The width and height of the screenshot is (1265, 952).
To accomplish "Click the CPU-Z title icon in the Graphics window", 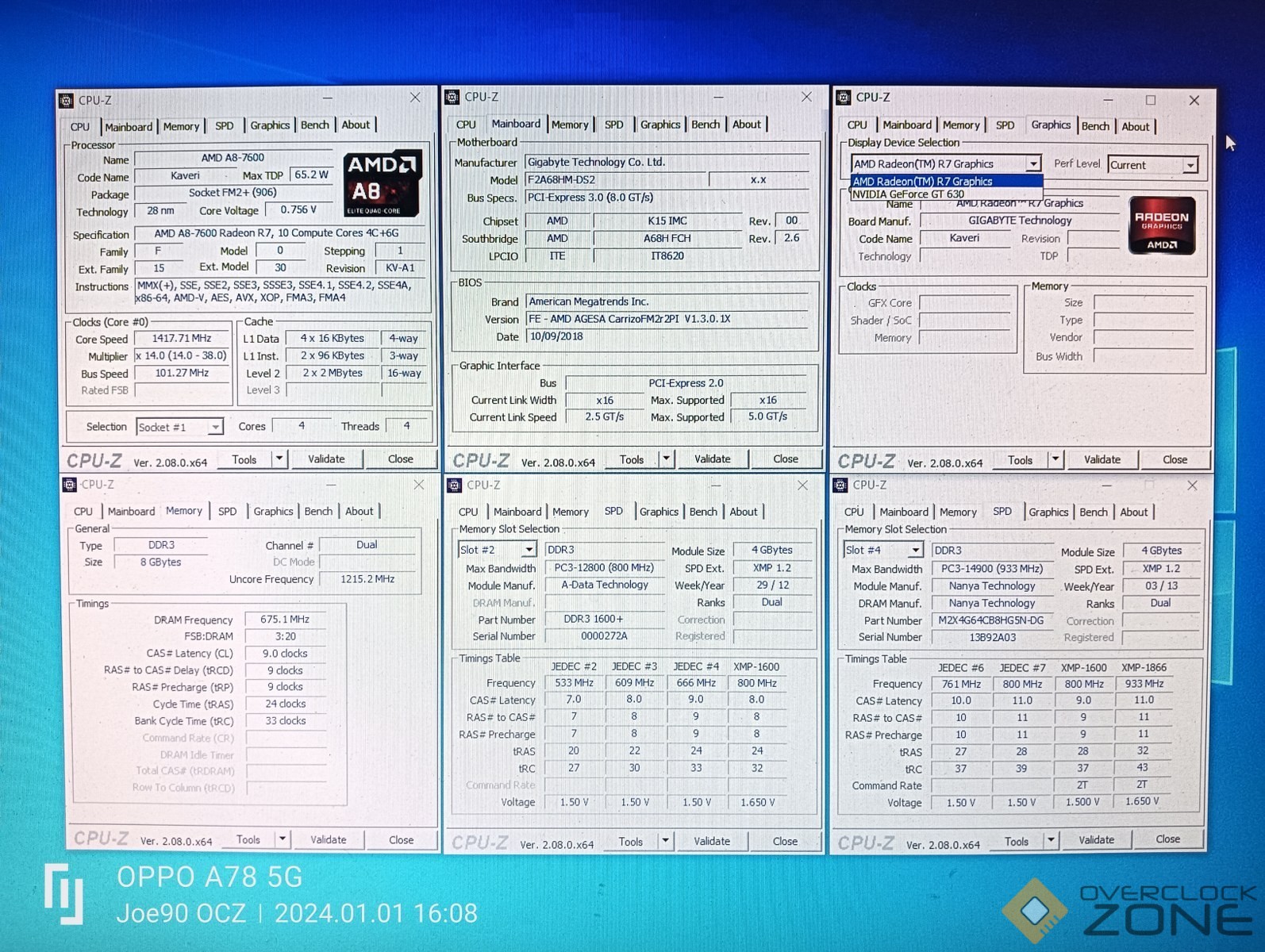I will [844, 97].
